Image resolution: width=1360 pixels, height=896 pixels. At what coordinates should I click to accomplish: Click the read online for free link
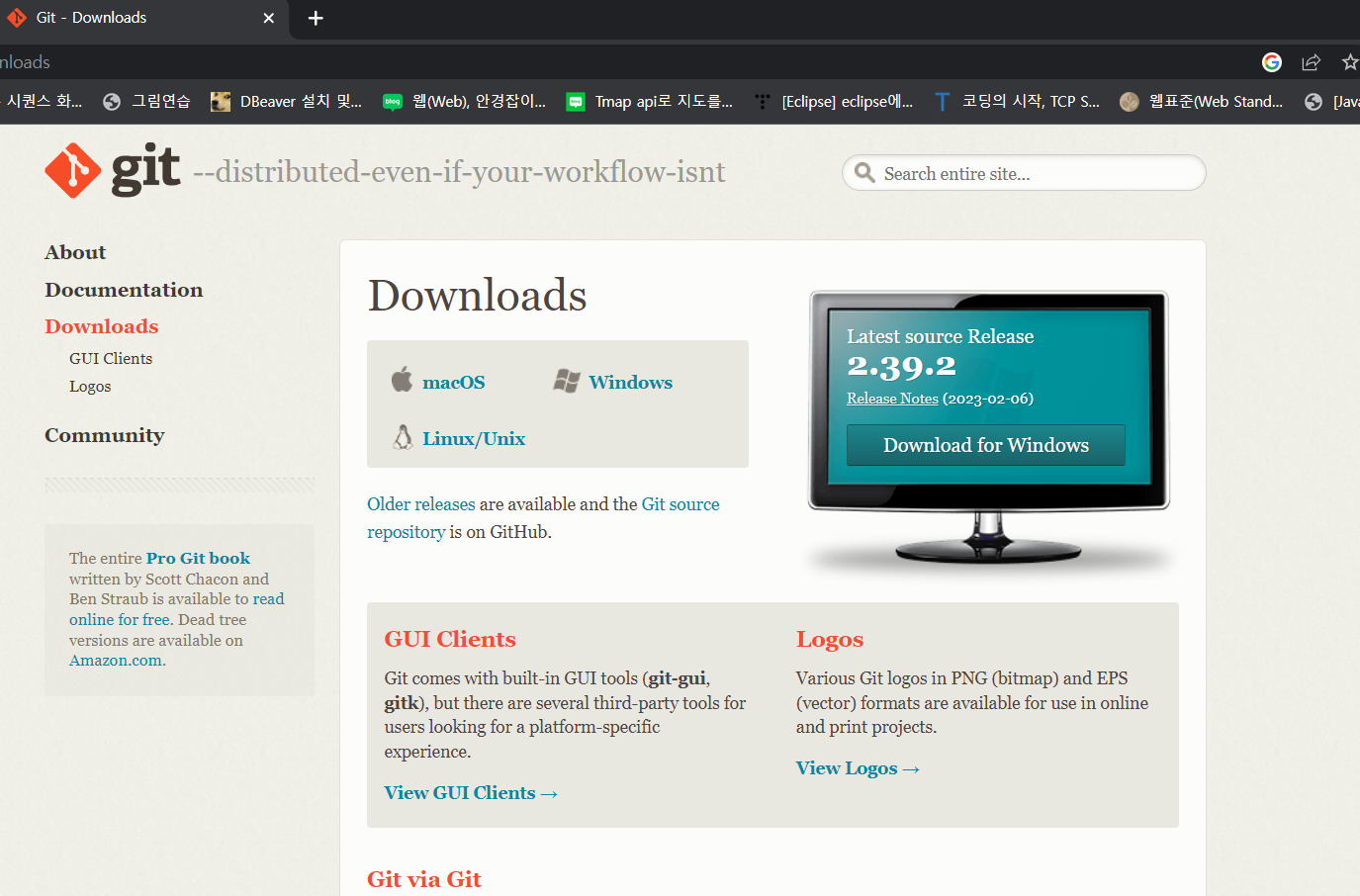coord(176,609)
